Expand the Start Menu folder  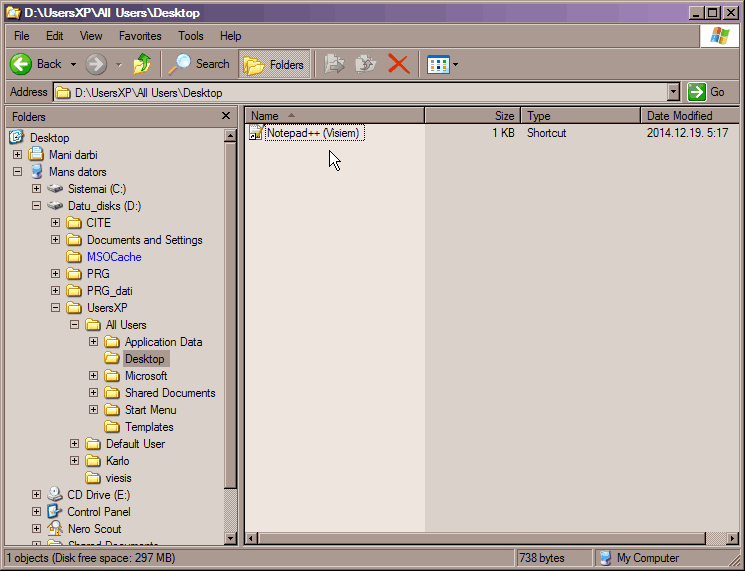pos(94,410)
